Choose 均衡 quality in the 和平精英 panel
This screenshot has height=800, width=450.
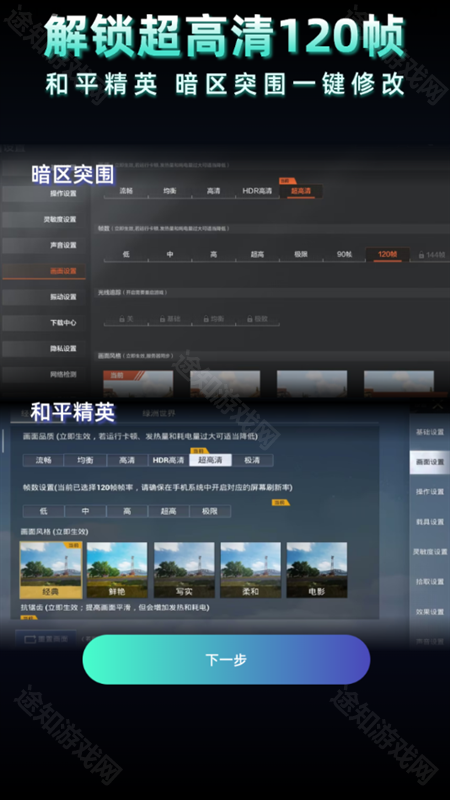tap(85, 460)
